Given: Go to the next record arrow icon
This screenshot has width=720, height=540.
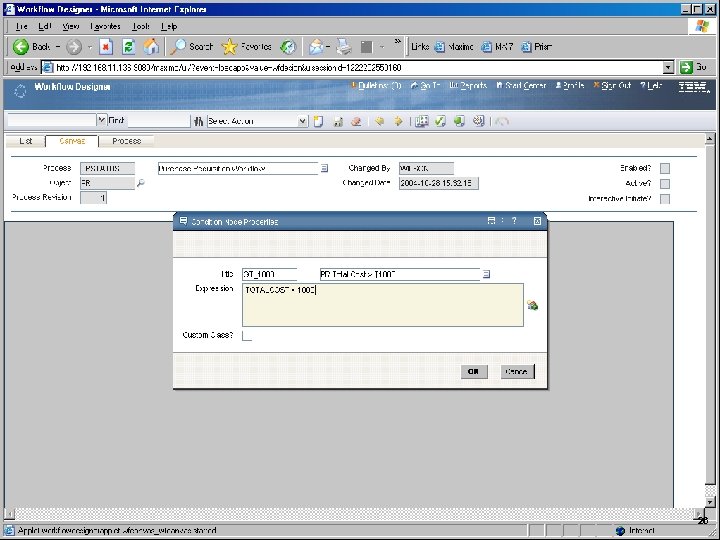Looking at the screenshot, I should pyautogui.click(x=398, y=121).
